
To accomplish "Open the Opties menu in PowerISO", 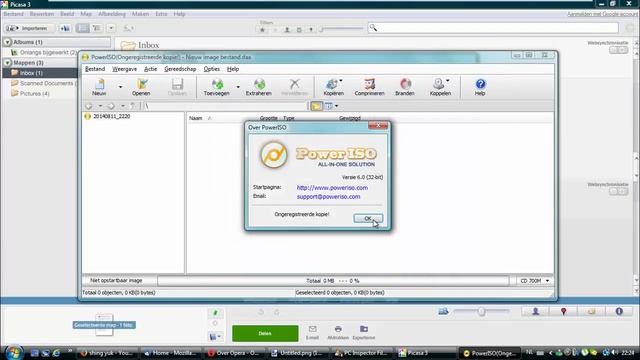I will point(212,69).
